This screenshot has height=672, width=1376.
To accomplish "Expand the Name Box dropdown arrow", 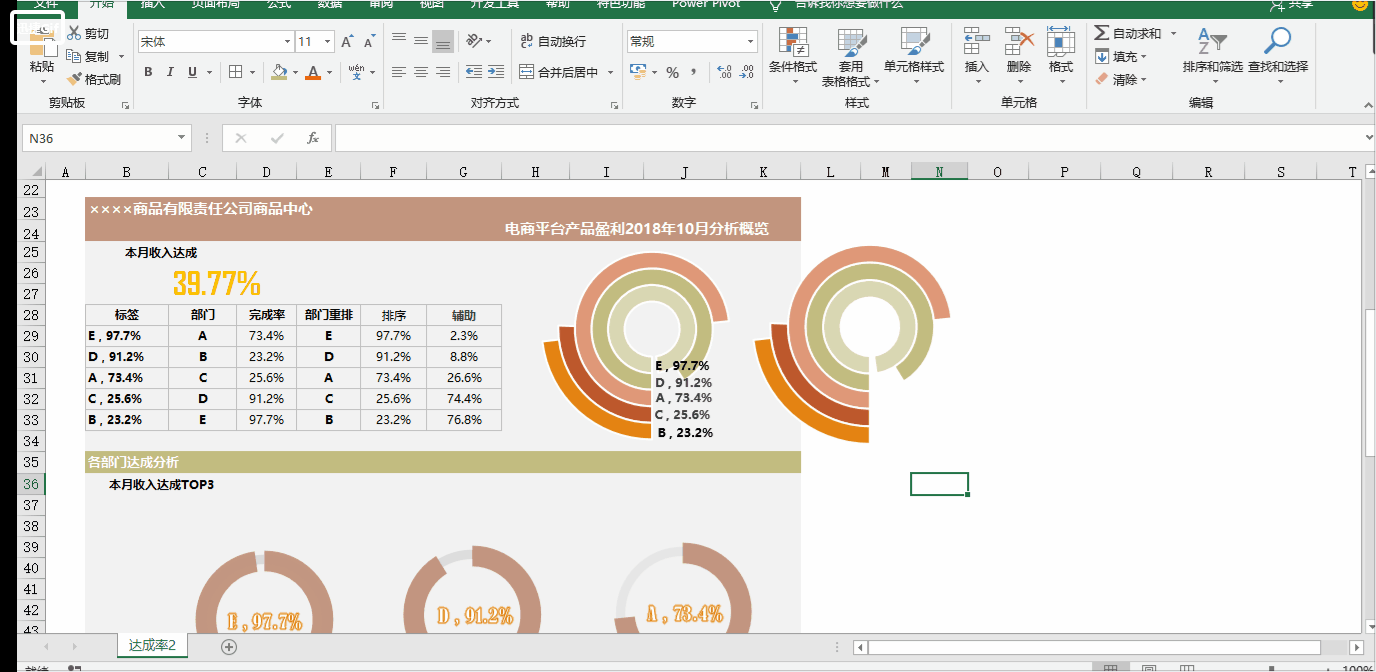I will coord(182,138).
